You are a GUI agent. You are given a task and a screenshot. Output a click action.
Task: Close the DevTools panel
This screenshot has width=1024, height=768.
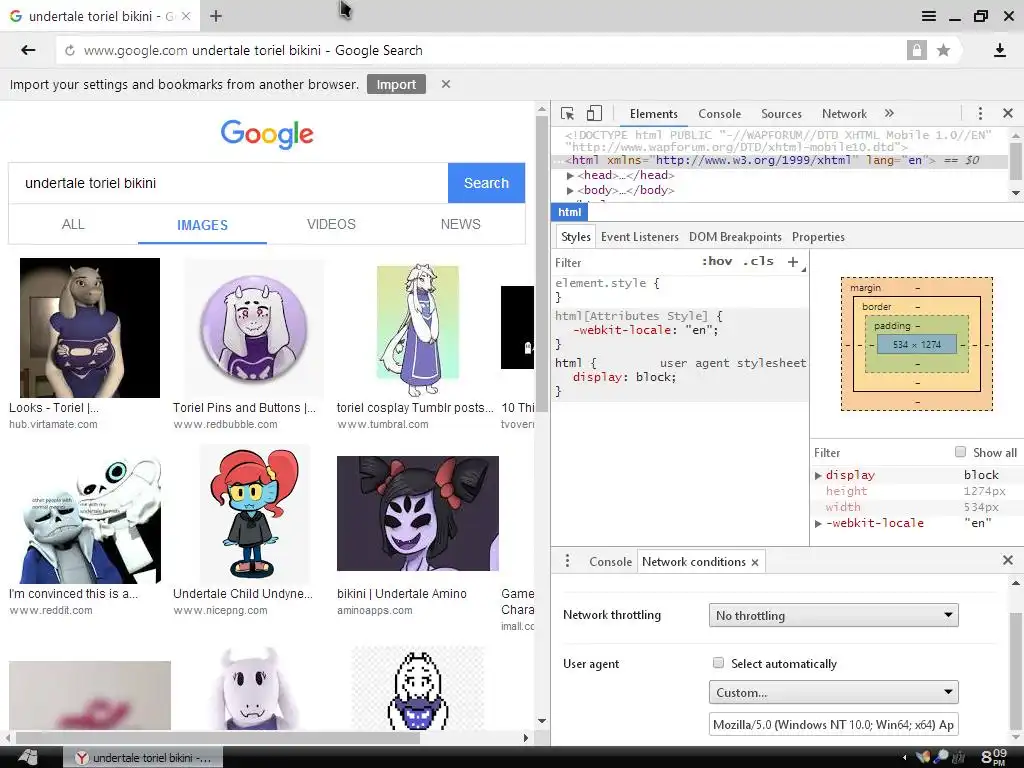click(x=1008, y=114)
